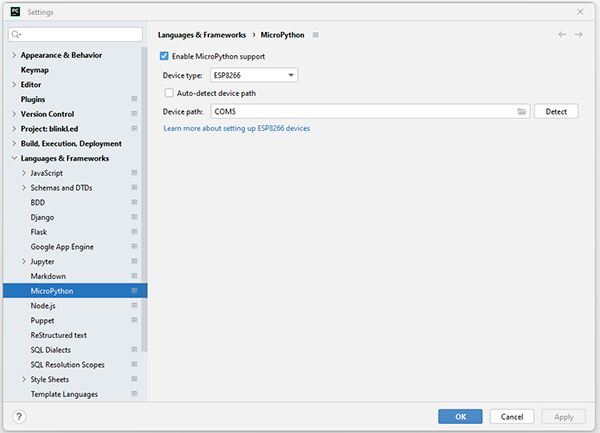Click the Detect button
This screenshot has width=600, height=433.
(x=556, y=111)
